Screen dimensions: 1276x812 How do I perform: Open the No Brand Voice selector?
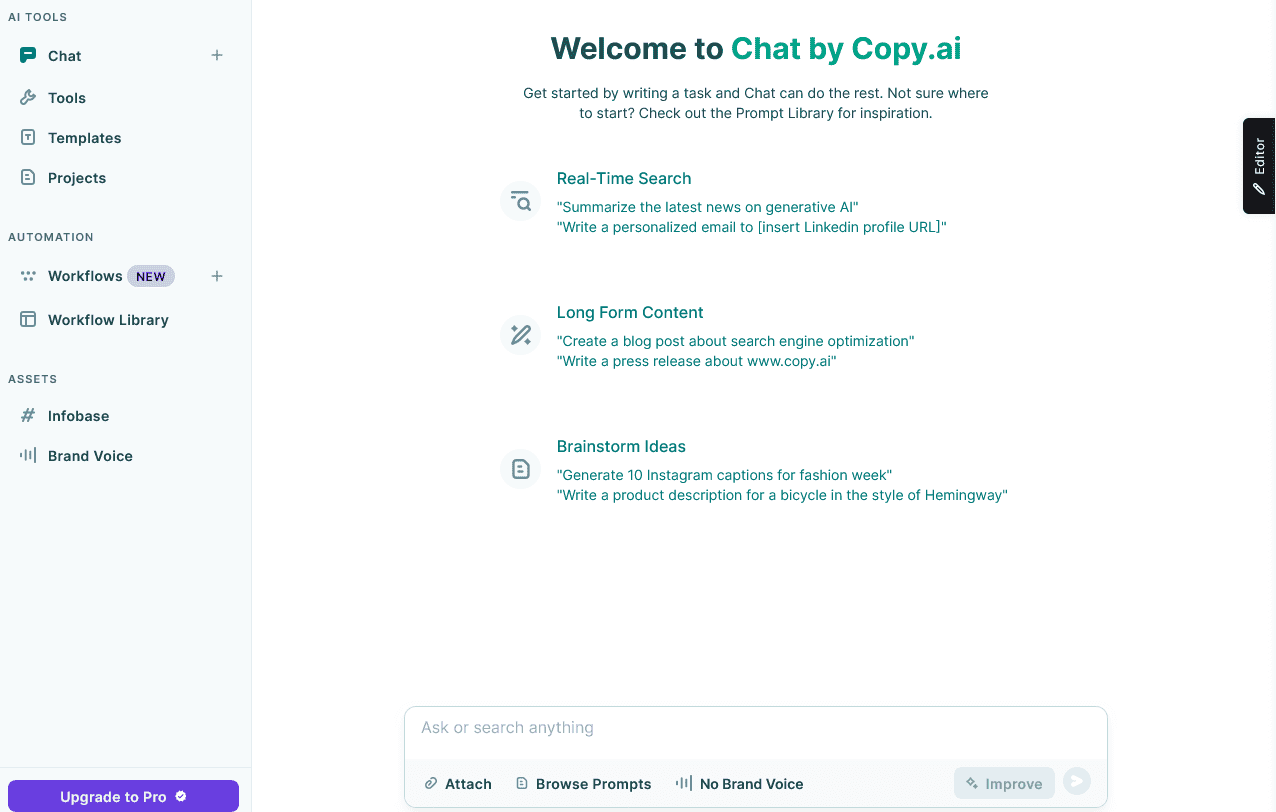tap(740, 783)
